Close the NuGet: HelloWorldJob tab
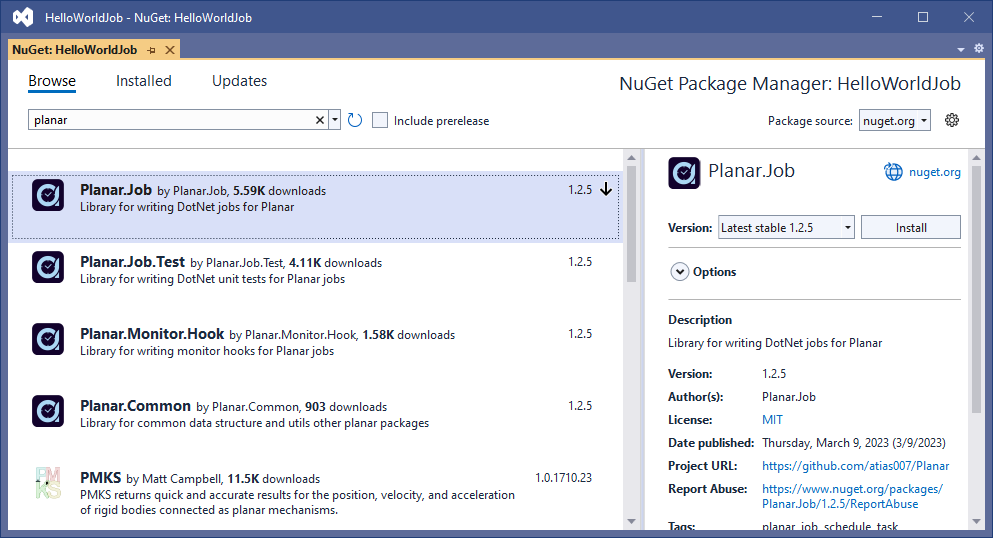Viewport: 993px width, 538px height. click(170, 50)
